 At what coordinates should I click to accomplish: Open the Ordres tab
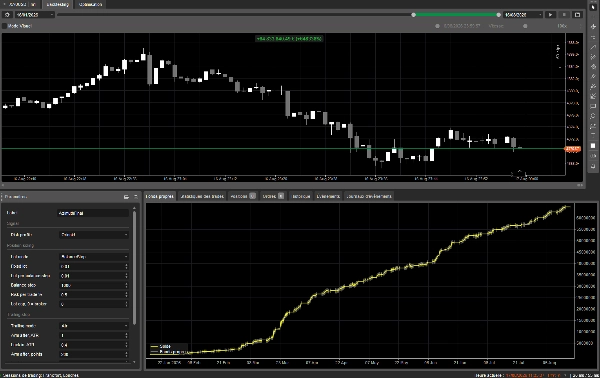click(273, 196)
